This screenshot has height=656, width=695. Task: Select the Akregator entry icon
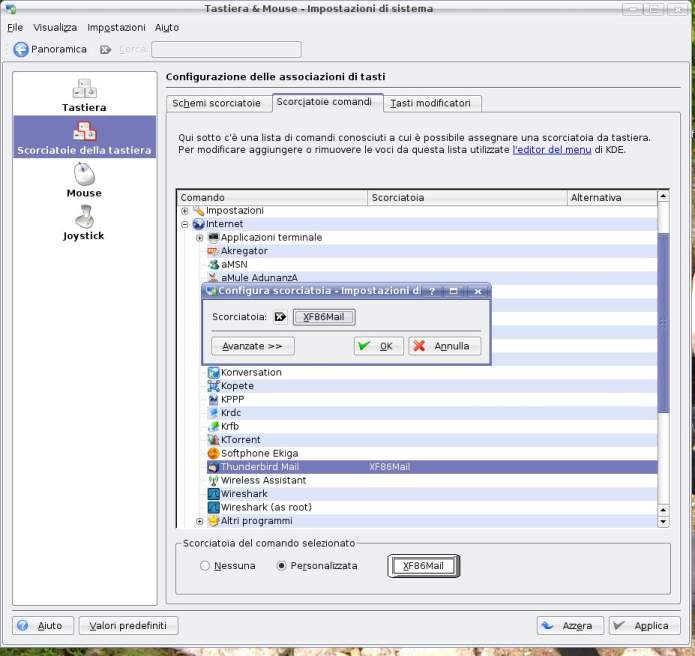(213, 251)
